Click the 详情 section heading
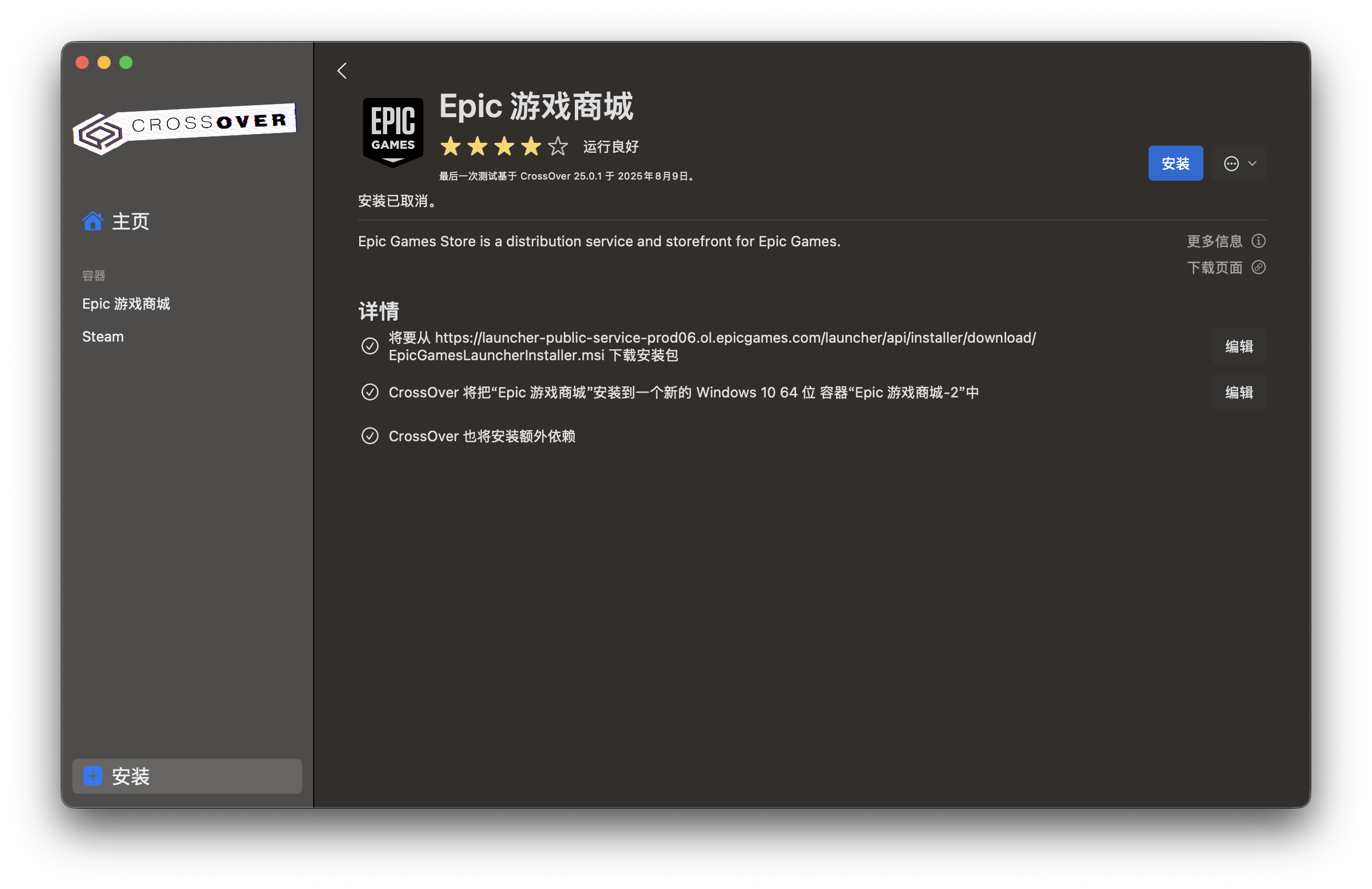 (x=379, y=311)
